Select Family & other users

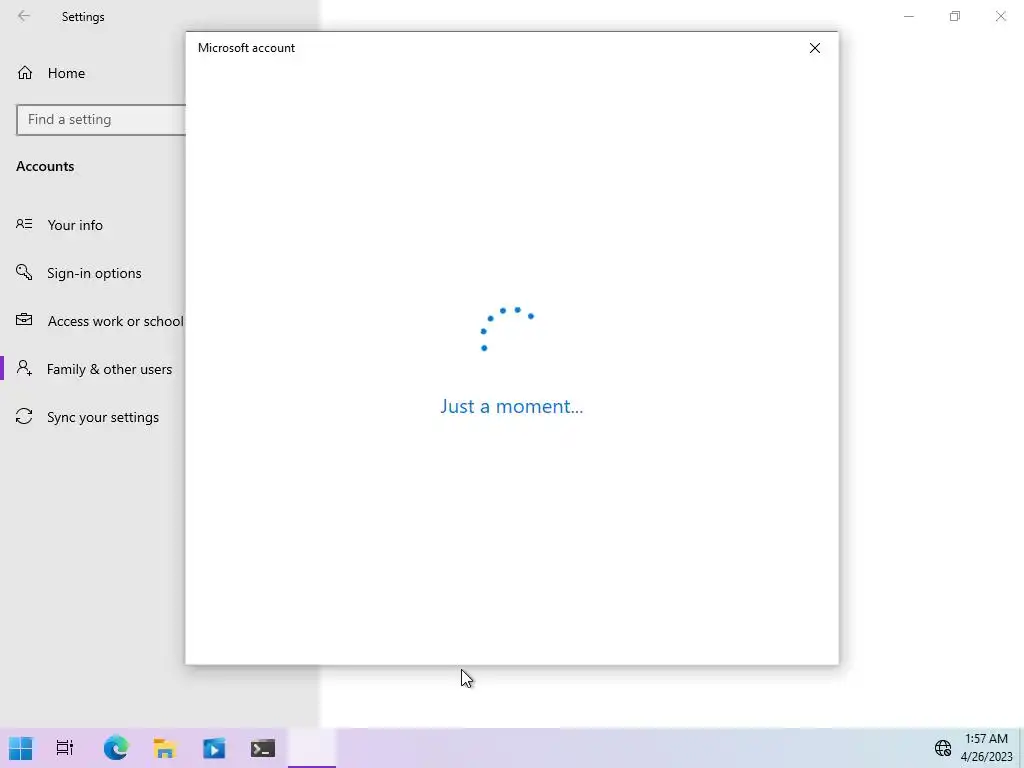tap(94, 369)
